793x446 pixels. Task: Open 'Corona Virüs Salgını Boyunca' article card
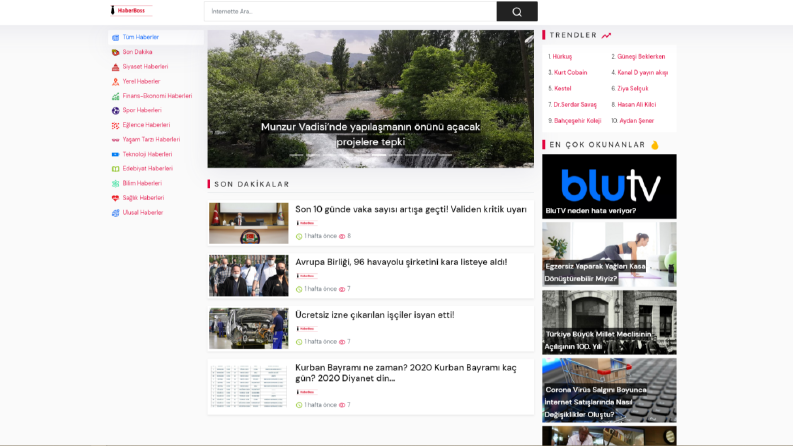609,390
